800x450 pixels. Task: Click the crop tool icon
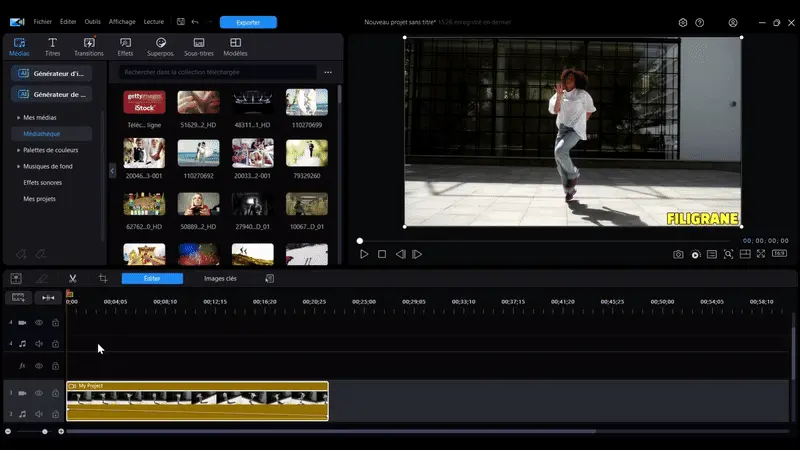coord(102,278)
